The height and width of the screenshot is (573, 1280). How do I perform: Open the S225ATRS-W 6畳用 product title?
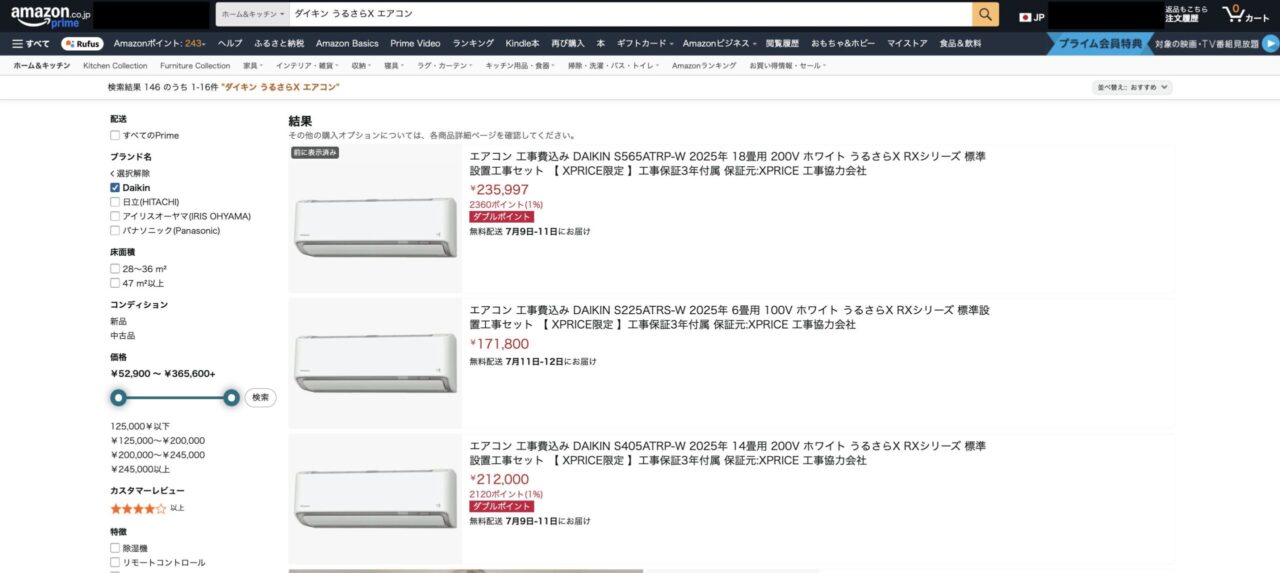pos(729,317)
